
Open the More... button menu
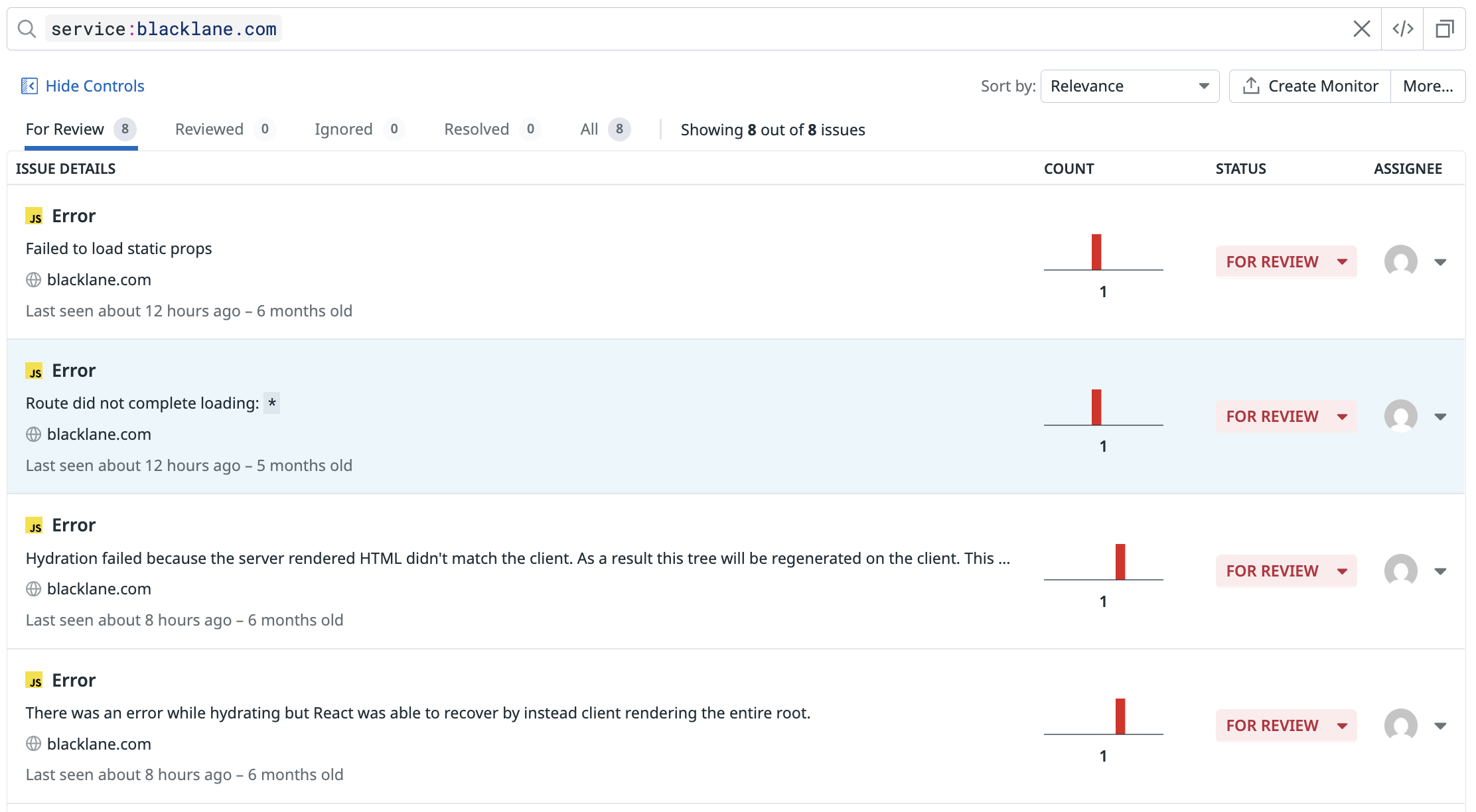(x=1428, y=86)
